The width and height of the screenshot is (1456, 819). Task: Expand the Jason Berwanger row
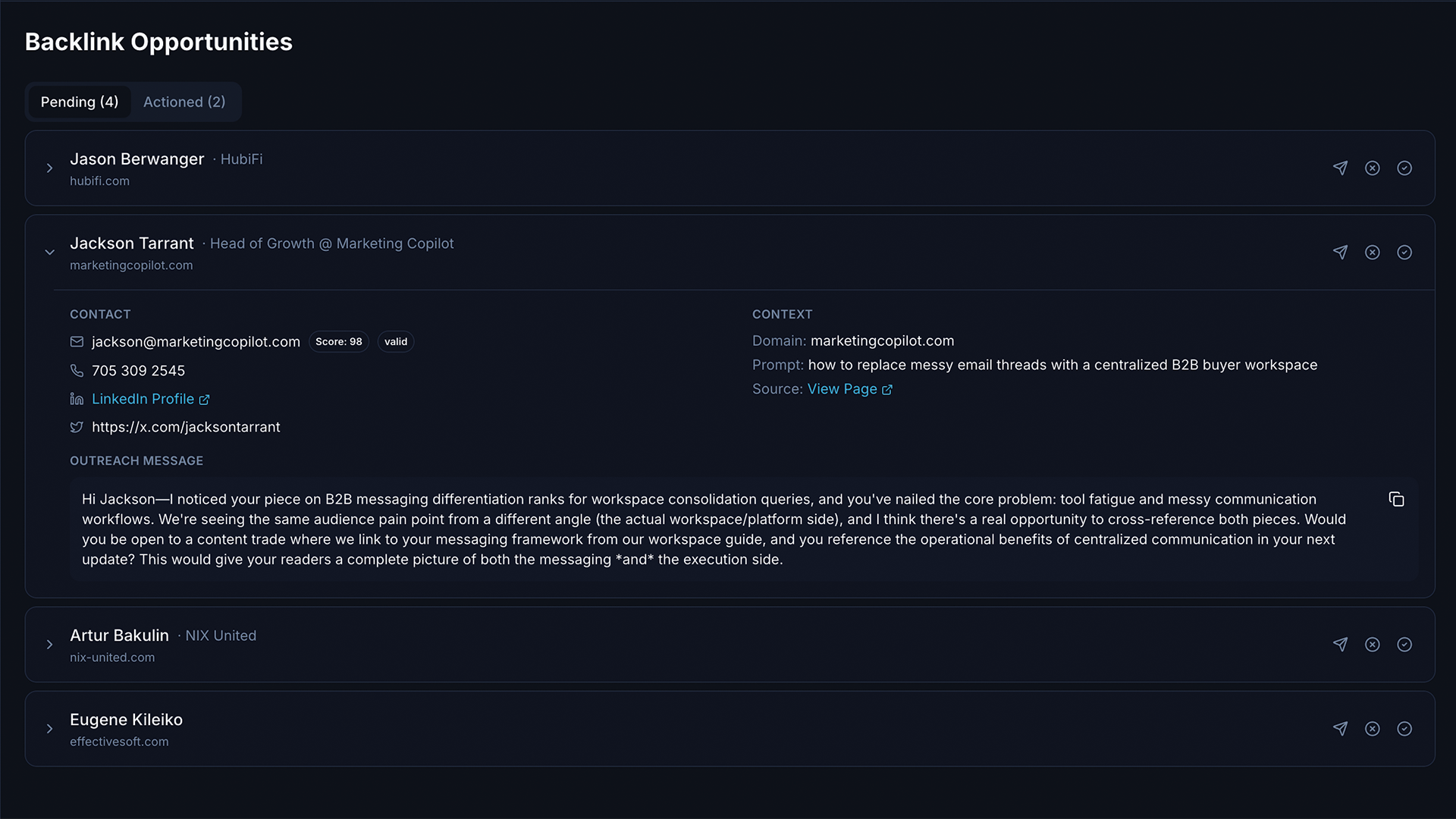(x=49, y=168)
